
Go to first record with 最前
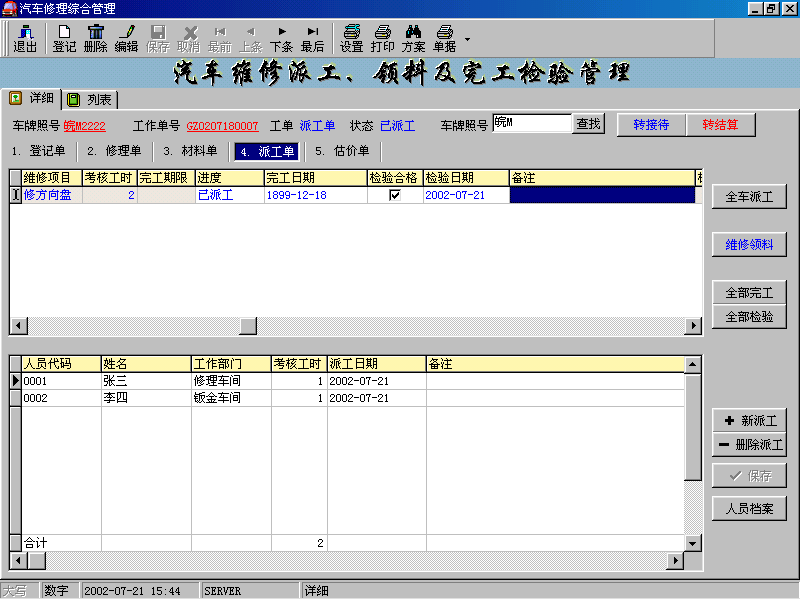220,38
